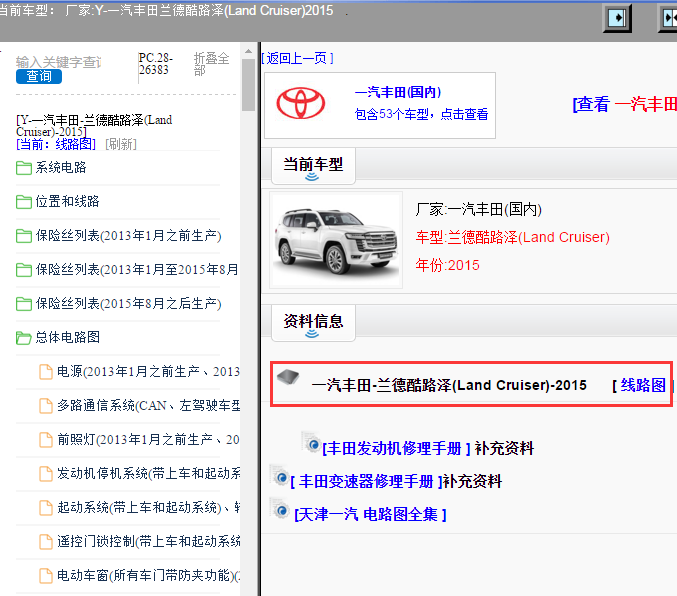Open 遥控门锁控制 document

pos(149,542)
